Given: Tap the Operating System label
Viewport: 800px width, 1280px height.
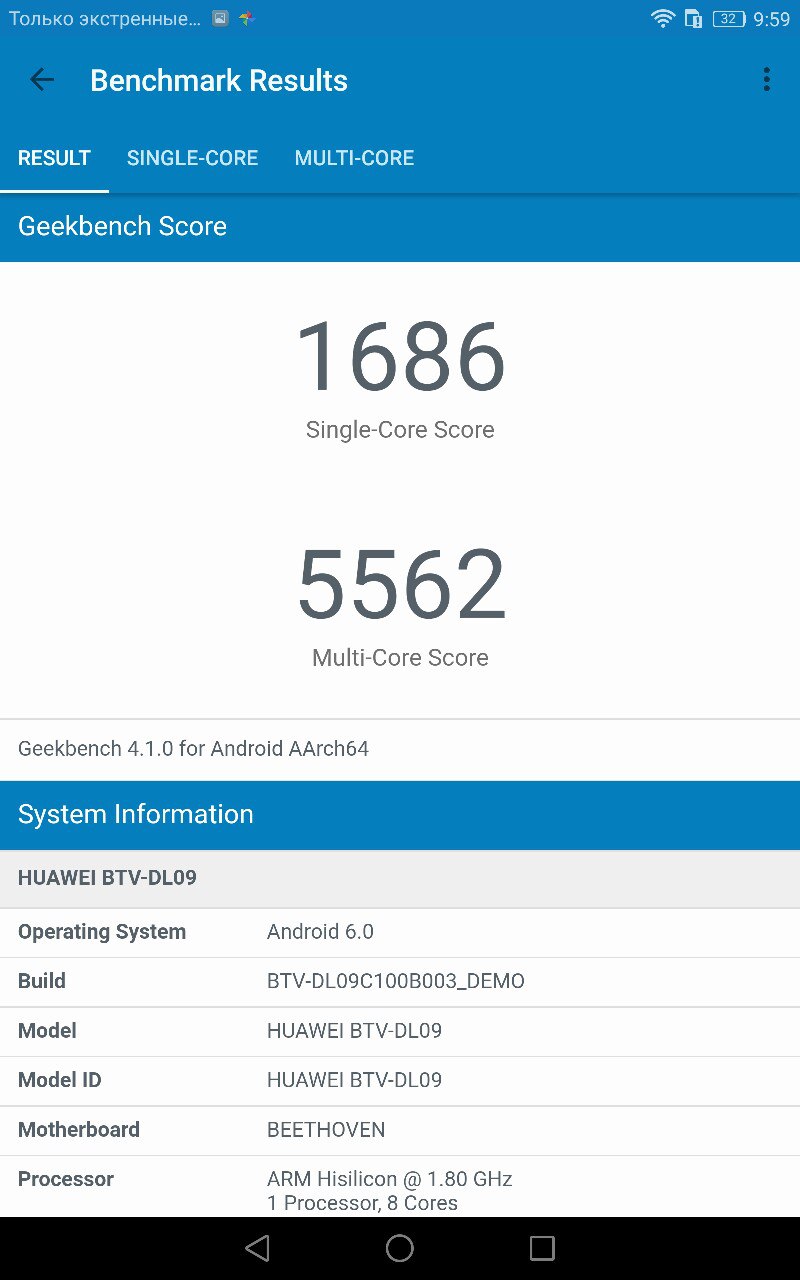Looking at the screenshot, I should click(102, 932).
